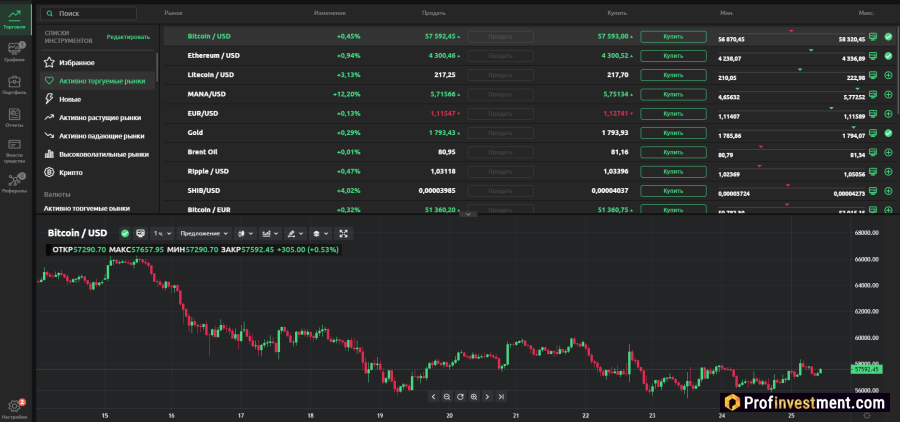Open chart settings gear at bottom right
The width and height of the screenshot is (900, 422).
pos(867,416)
